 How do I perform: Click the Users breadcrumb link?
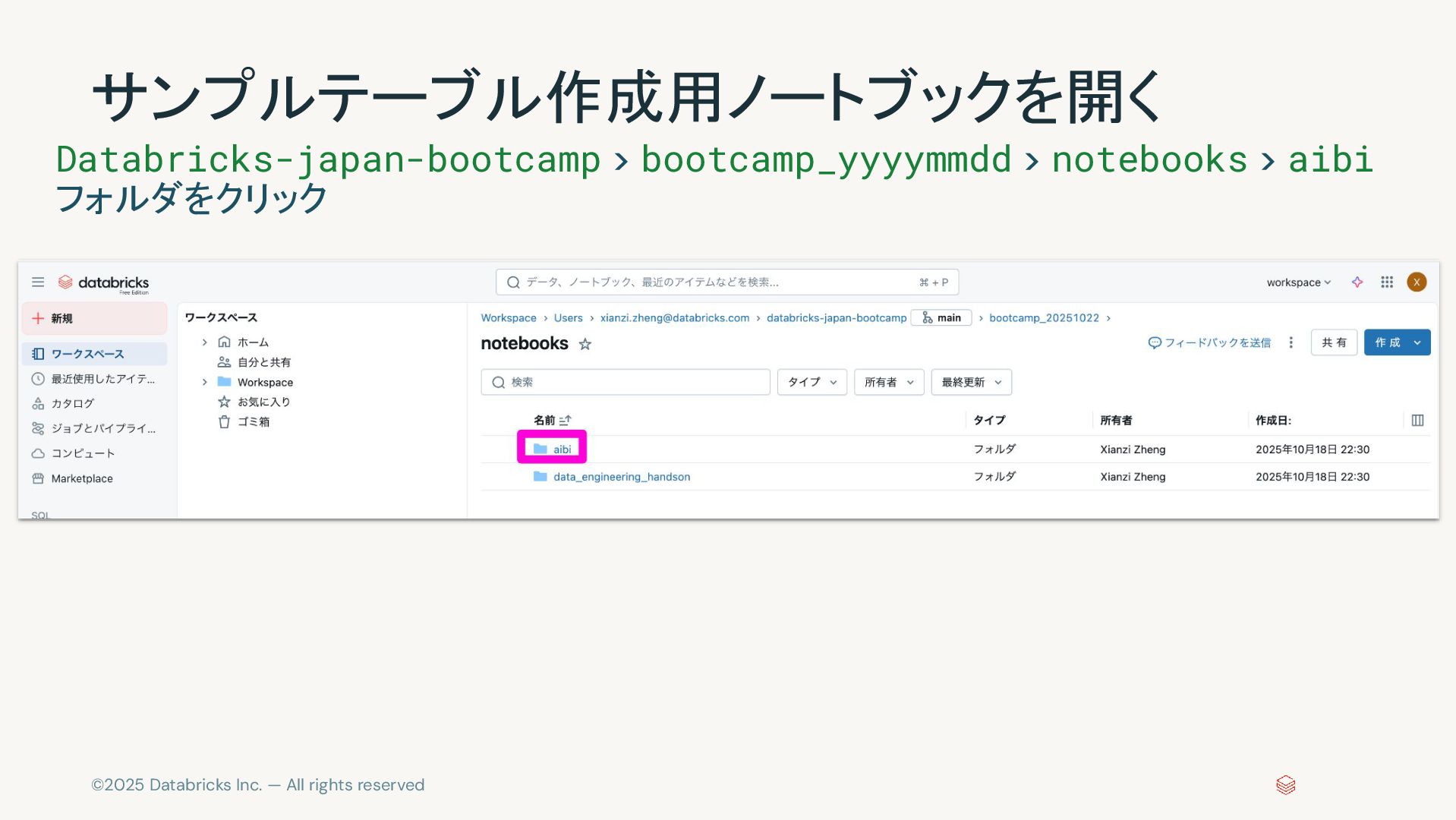tap(568, 317)
